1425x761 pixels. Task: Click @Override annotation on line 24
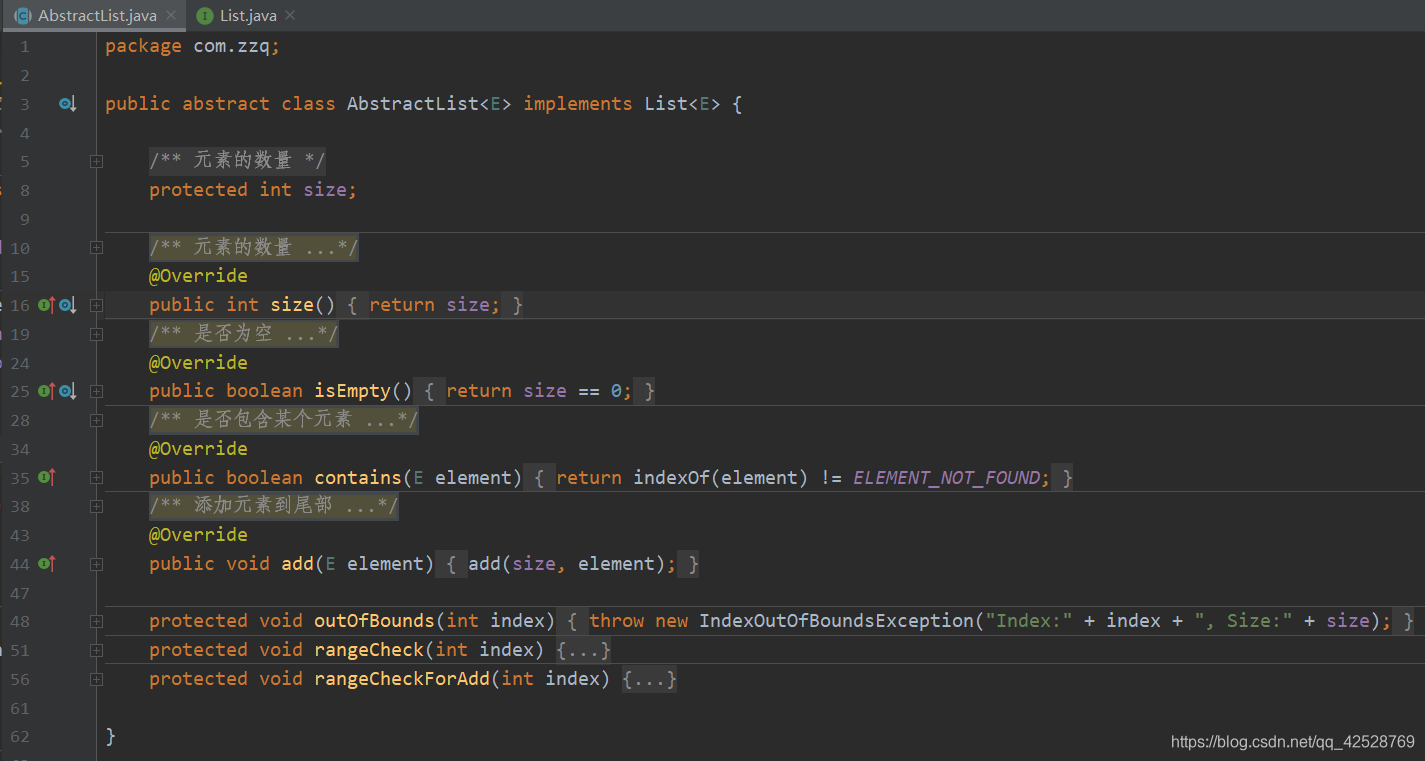(198, 363)
